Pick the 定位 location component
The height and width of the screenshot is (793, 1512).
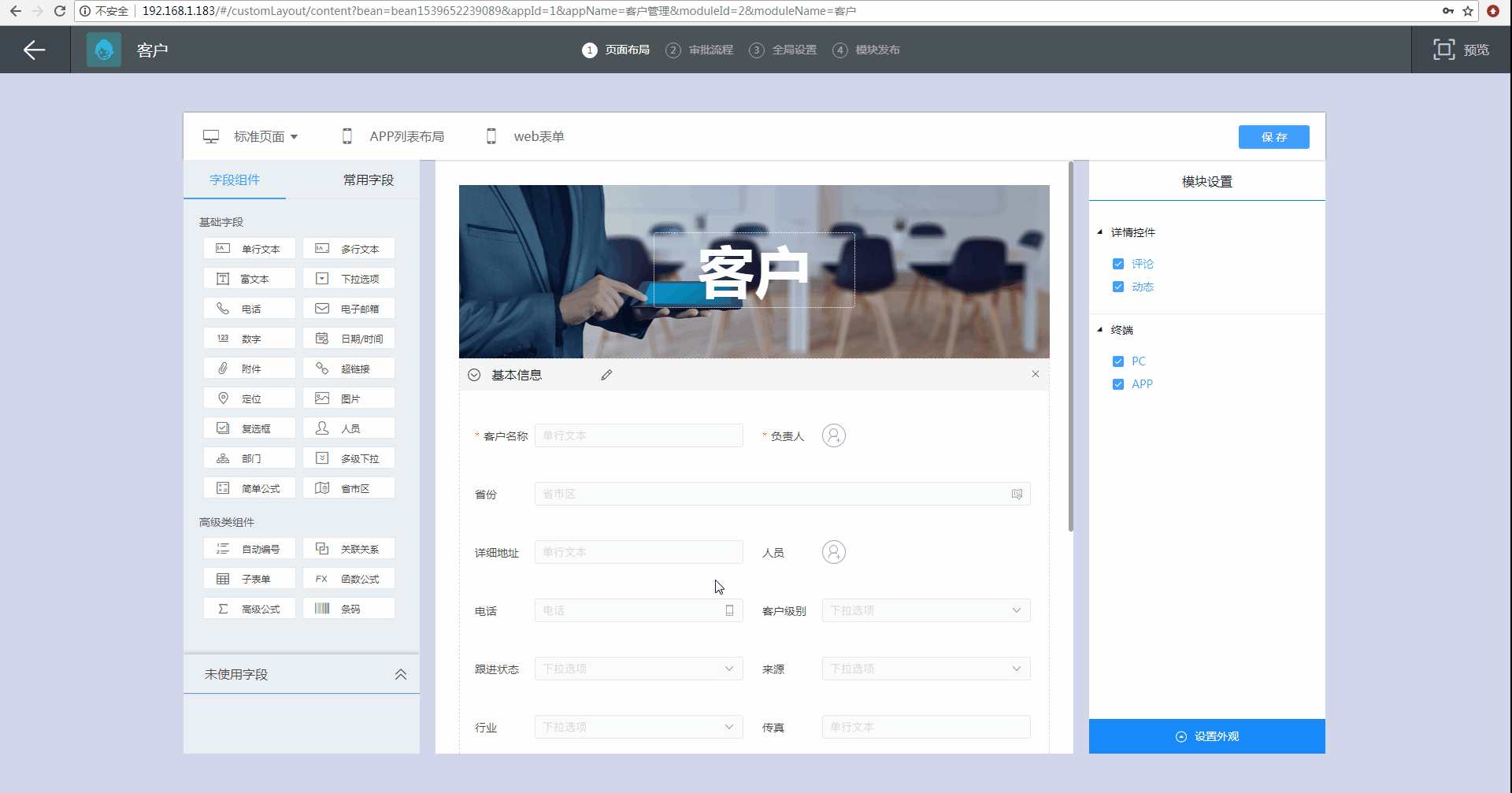tap(250, 398)
